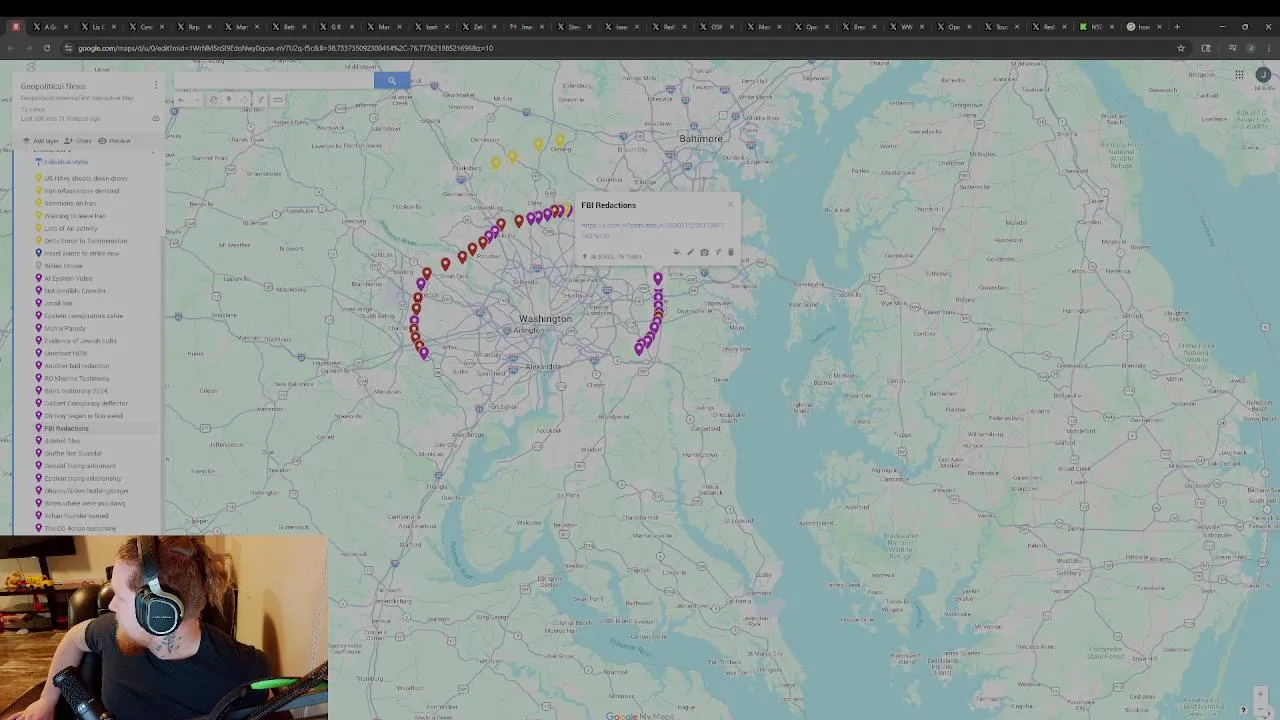Click the browser reload button
This screenshot has height=720, width=1280.
[46, 48]
